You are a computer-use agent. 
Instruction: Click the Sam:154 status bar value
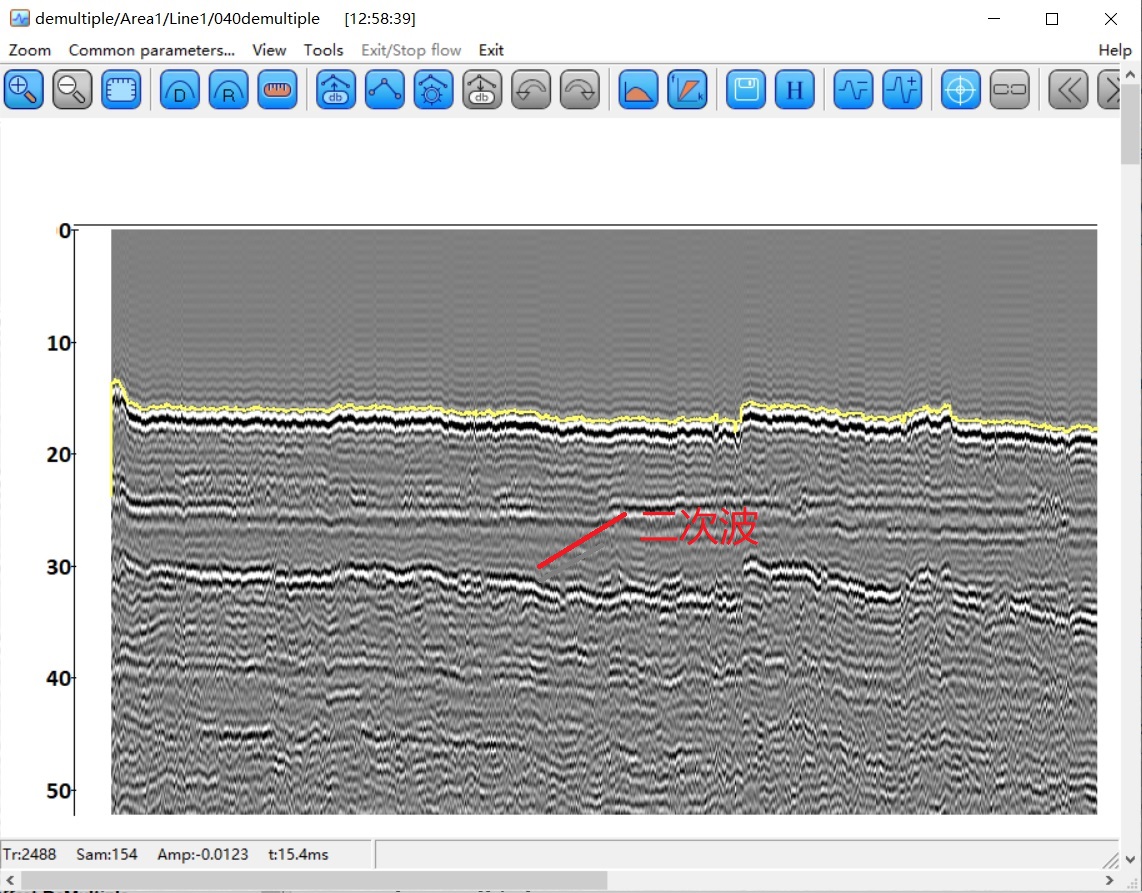(106, 854)
